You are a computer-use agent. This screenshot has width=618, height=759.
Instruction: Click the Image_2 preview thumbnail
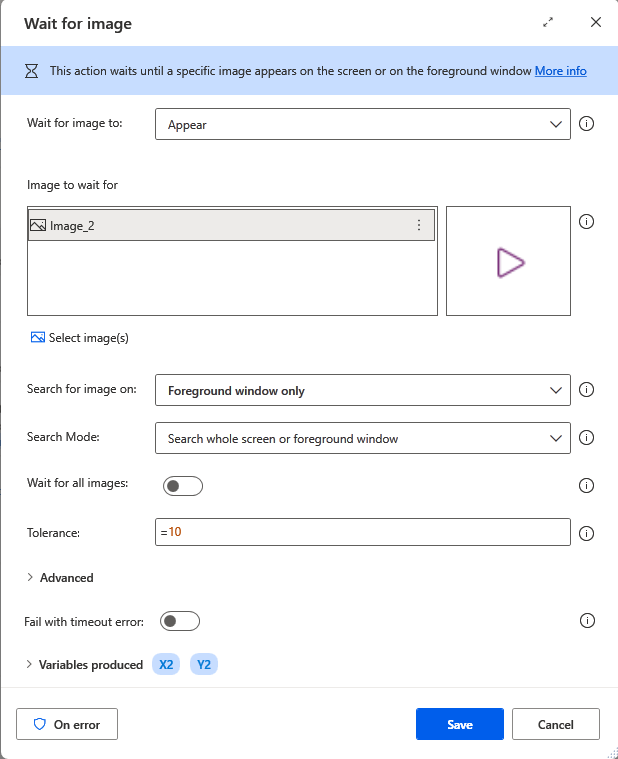point(508,261)
